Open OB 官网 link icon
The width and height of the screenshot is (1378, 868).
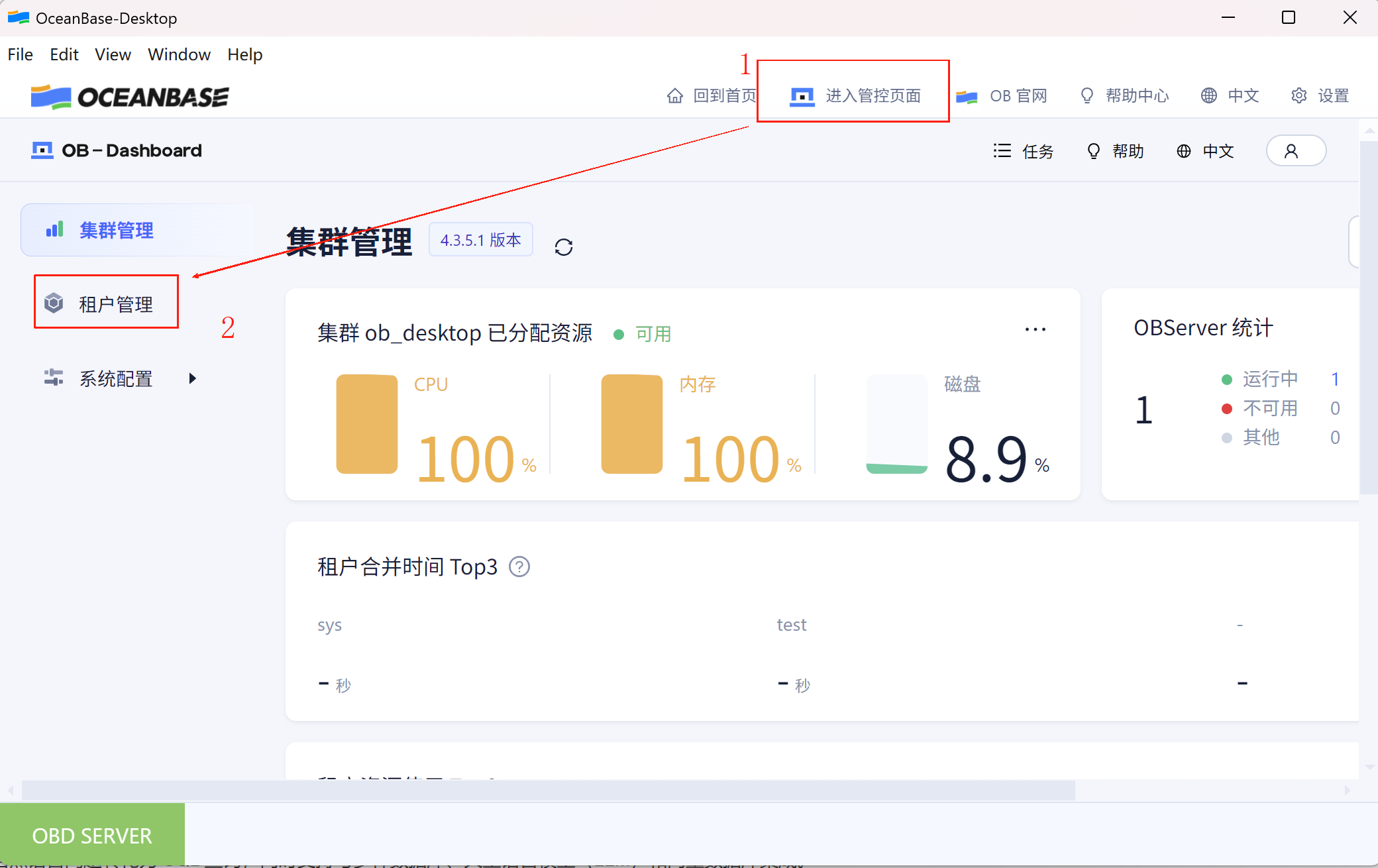968,96
